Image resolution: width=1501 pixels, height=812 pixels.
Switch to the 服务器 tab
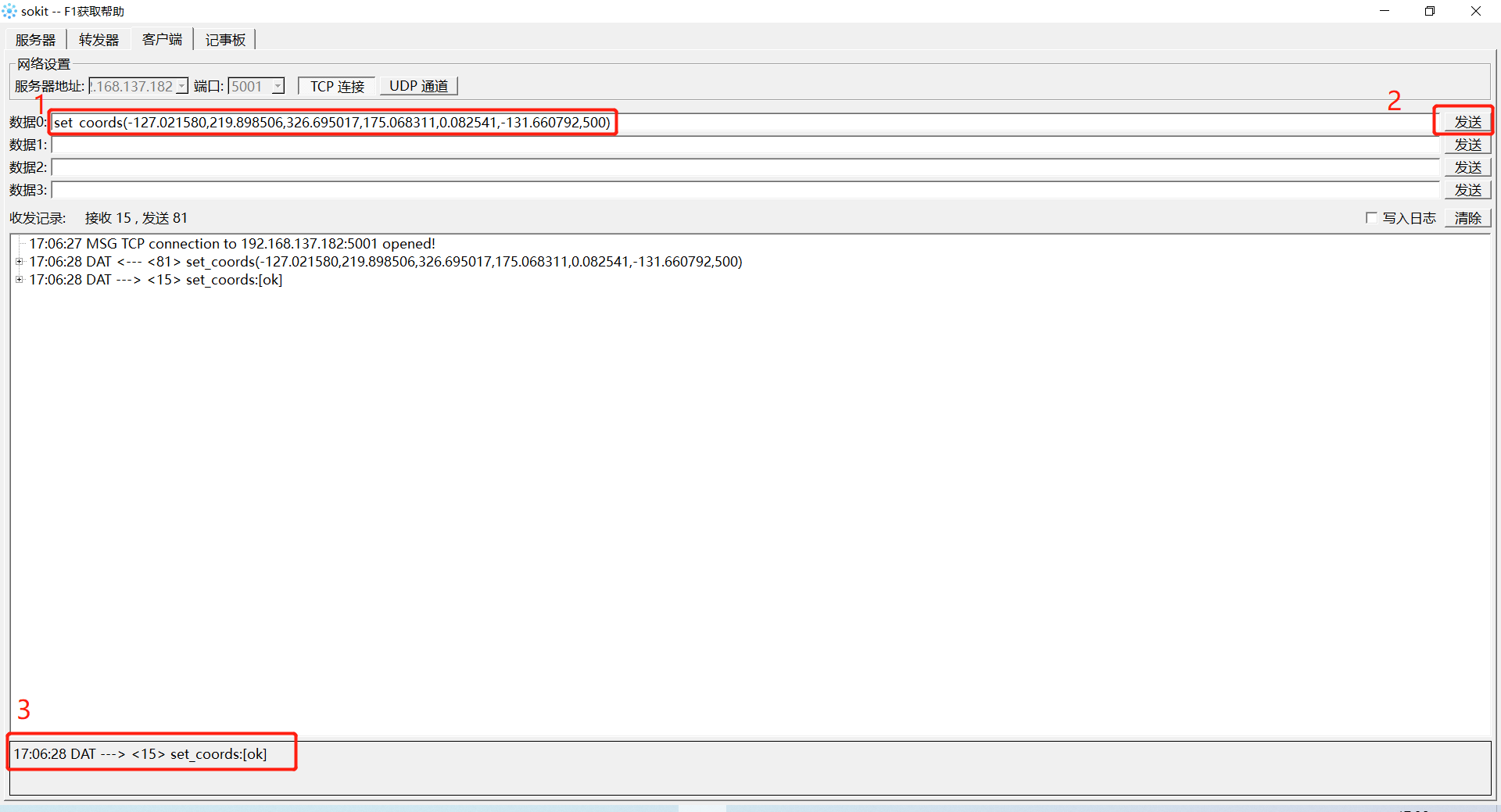coord(35,40)
